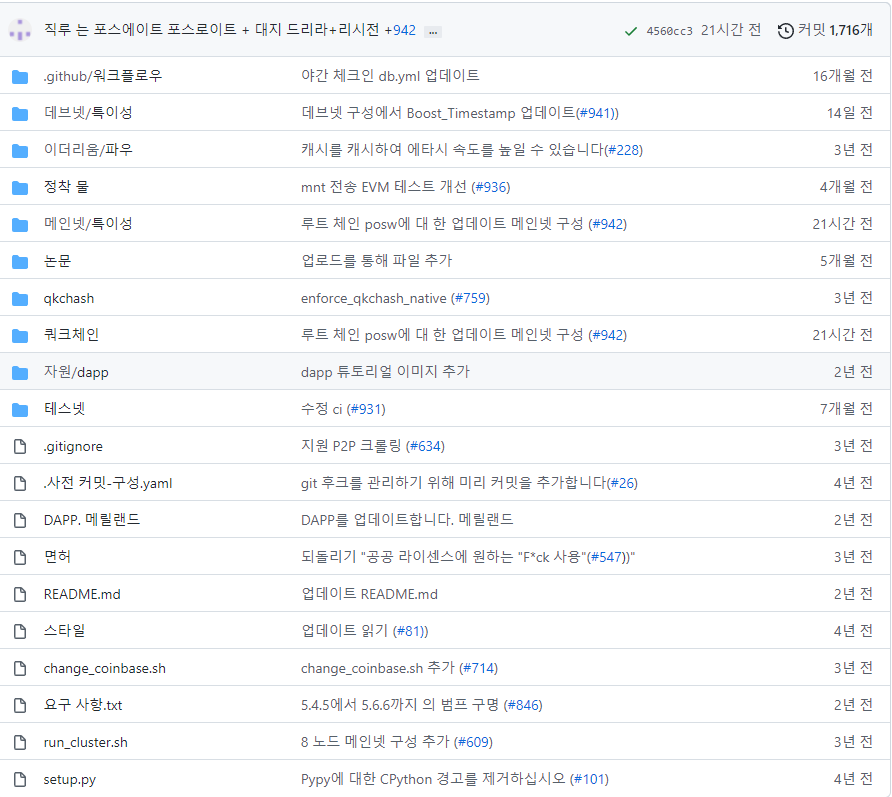Click file icon for run_cluster.sh
The width and height of the screenshot is (892, 797).
pyautogui.click(x=20, y=742)
